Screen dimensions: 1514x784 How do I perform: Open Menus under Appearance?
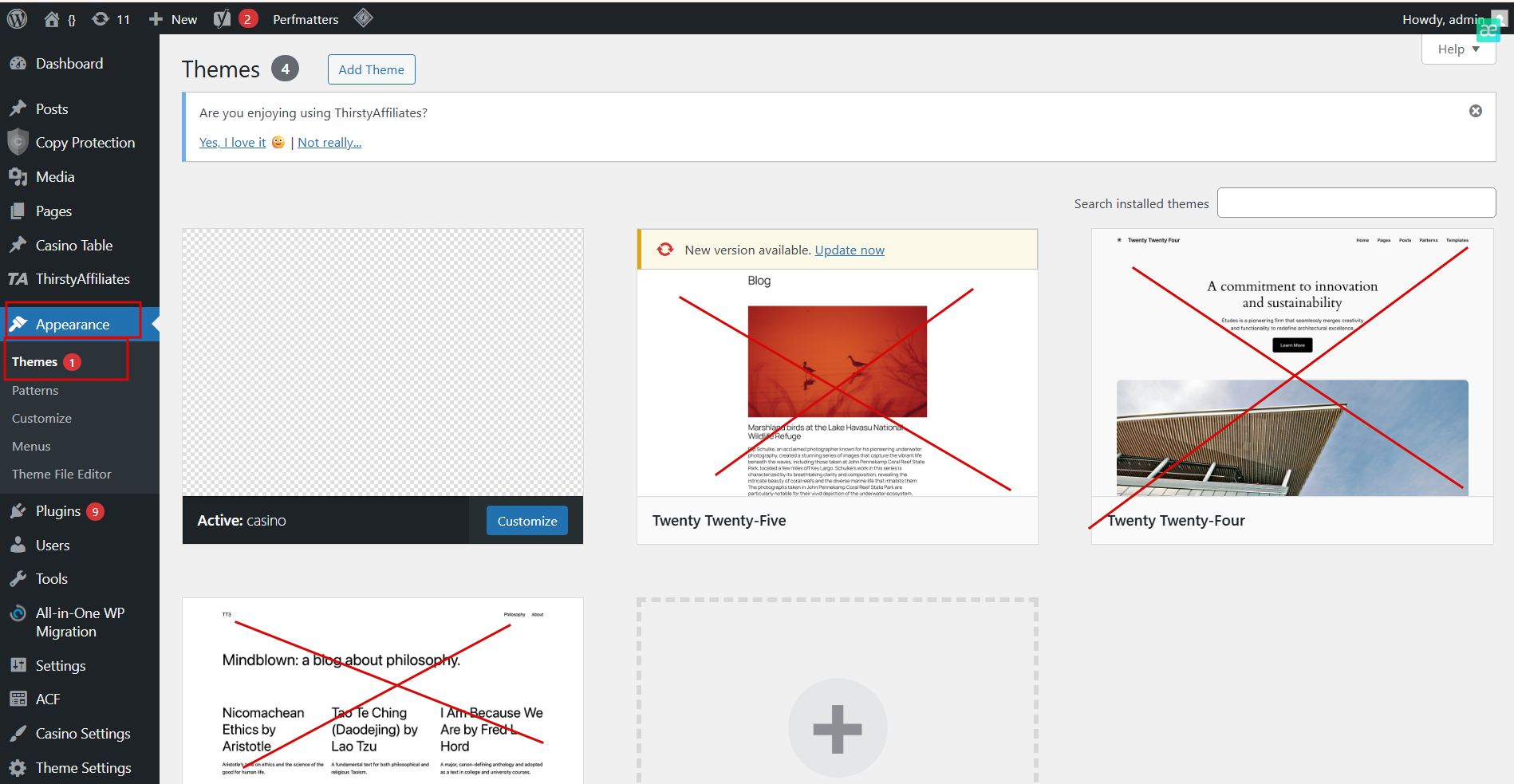[x=31, y=447]
